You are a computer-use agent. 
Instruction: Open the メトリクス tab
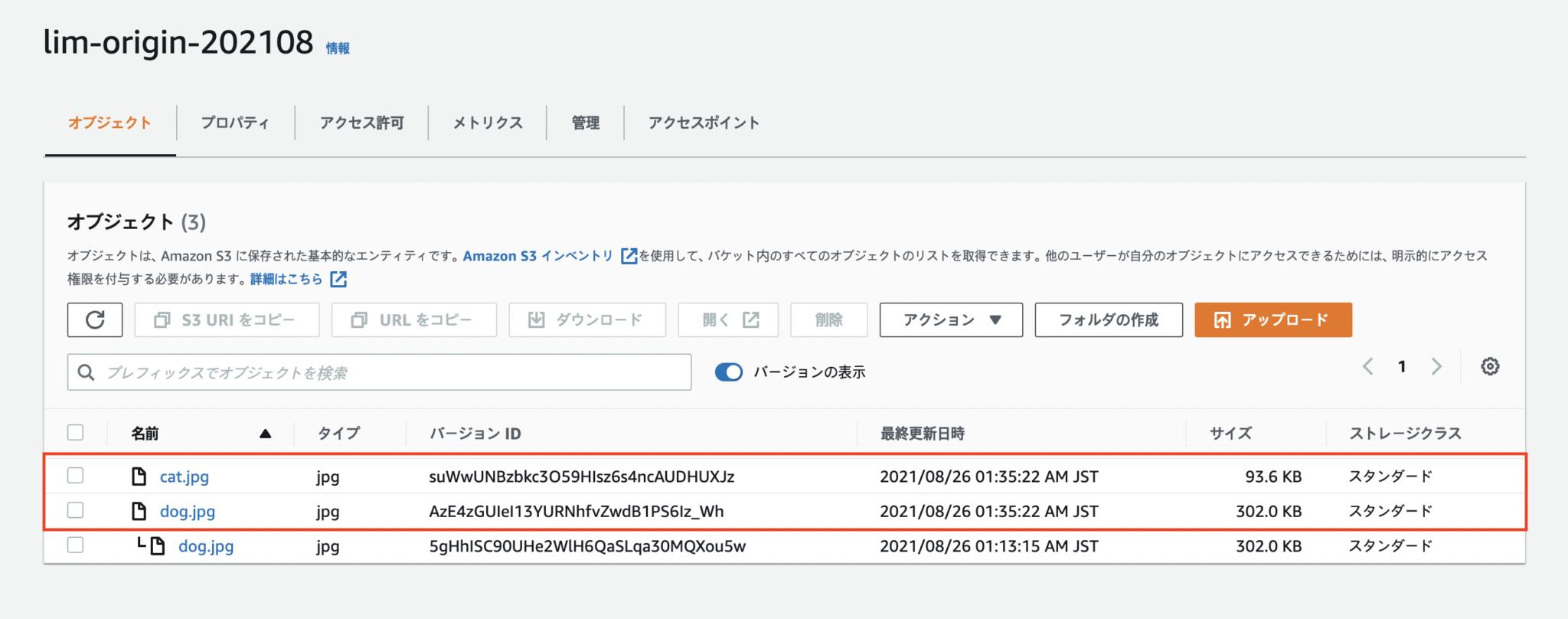pyautogui.click(x=488, y=123)
